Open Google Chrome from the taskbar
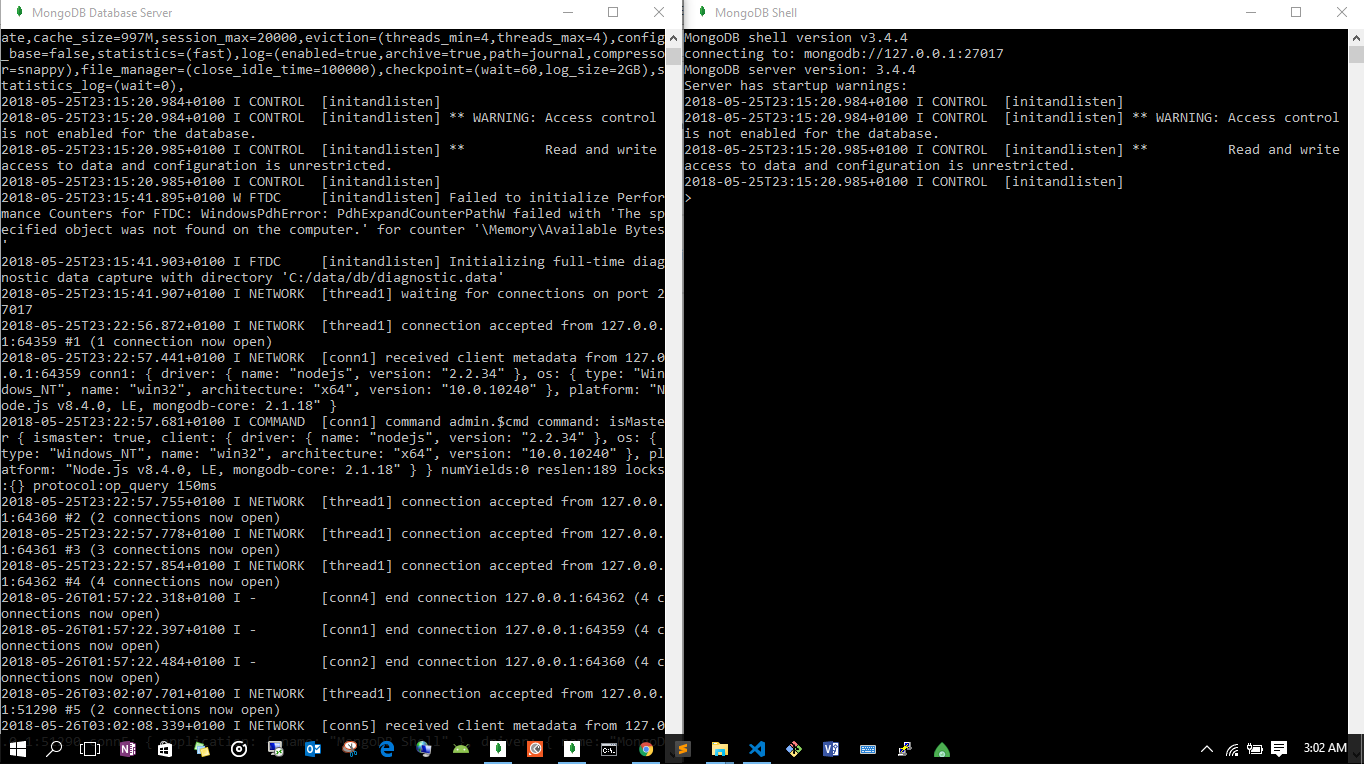The height and width of the screenshot is (764, 1364). tap(646, 749)
